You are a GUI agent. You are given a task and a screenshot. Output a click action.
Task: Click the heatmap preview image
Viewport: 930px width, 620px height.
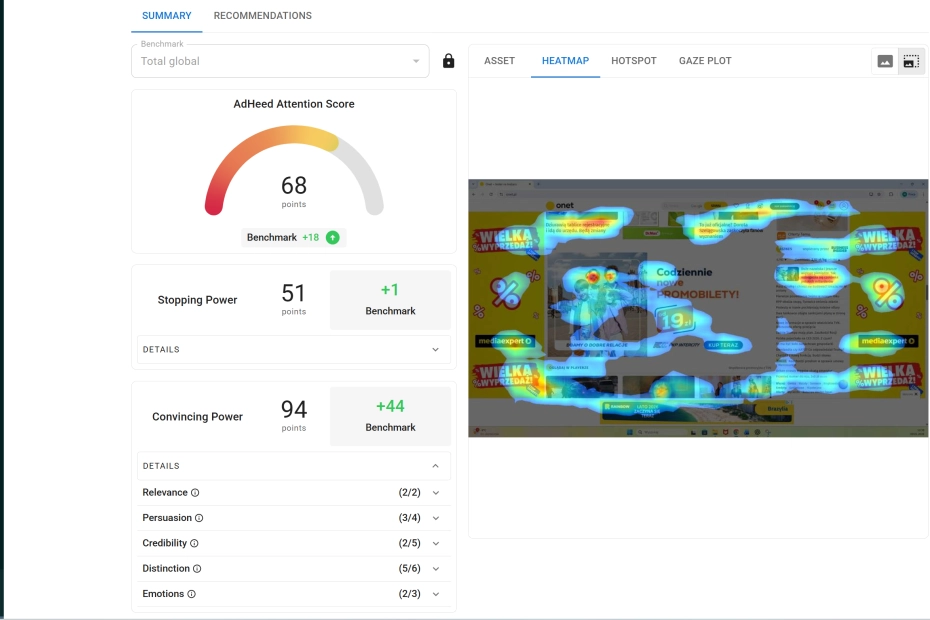click(x=698, y=308)
